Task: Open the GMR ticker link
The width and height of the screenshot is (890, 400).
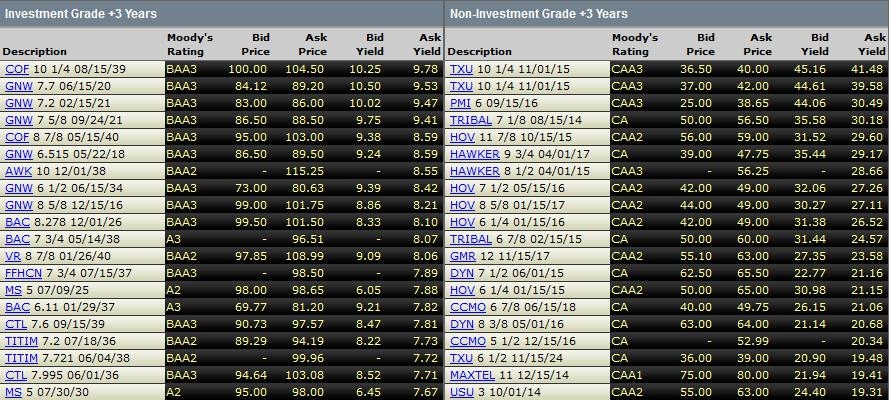Action: click(463, 256)
